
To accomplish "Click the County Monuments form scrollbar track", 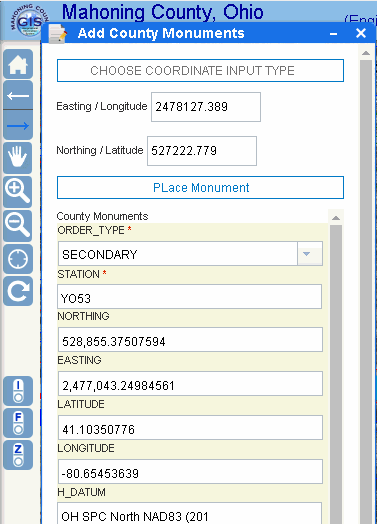I will [336, 374].
